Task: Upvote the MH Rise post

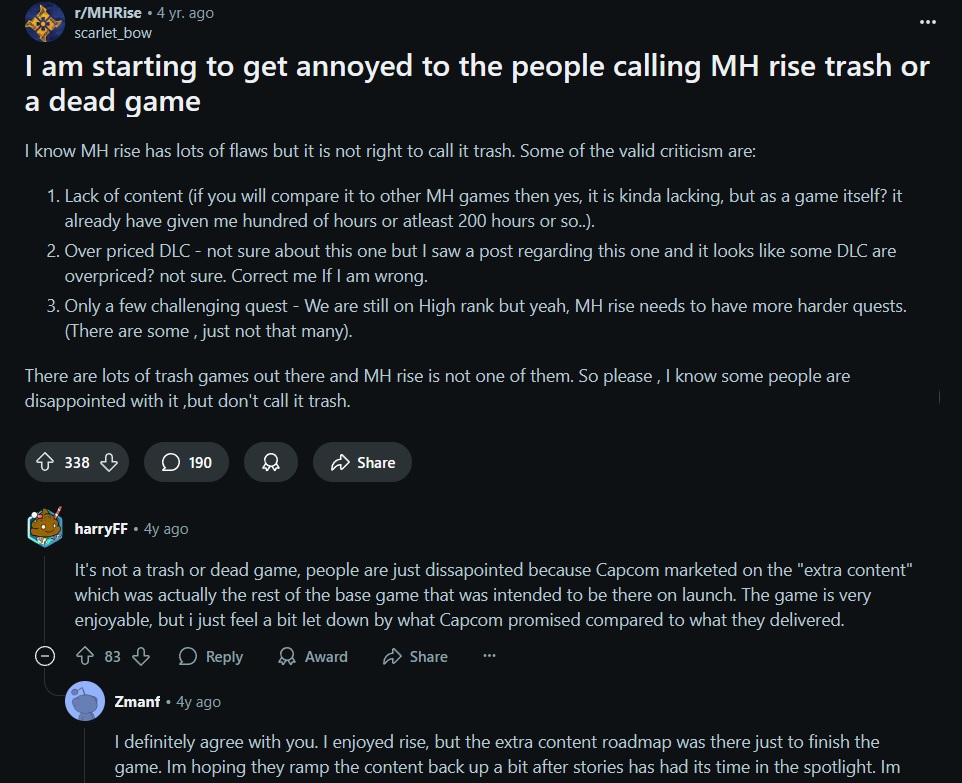Action: [x=45, y=462]
